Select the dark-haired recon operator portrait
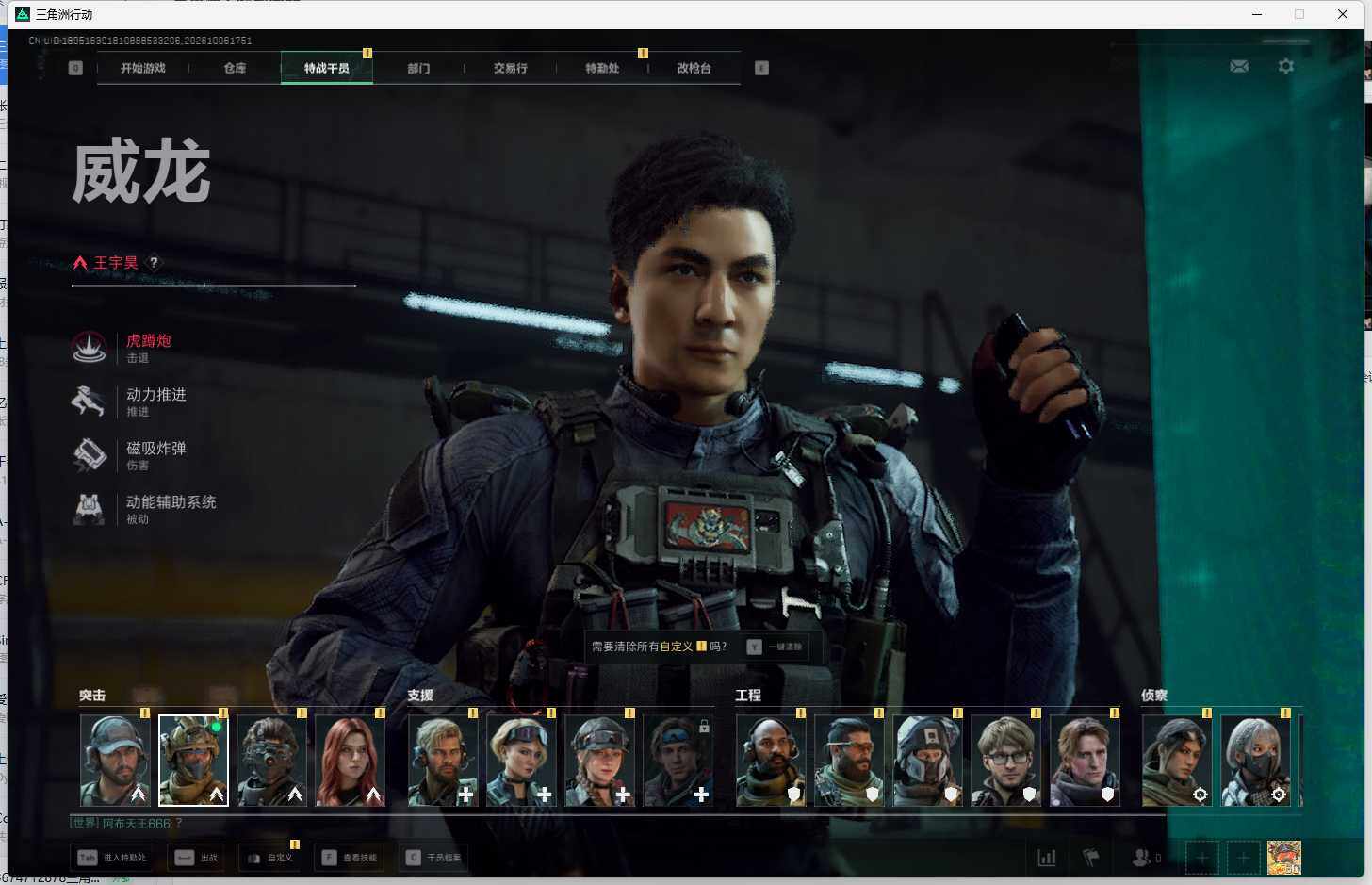The image size is (1372, 885). coord(1177,761)
